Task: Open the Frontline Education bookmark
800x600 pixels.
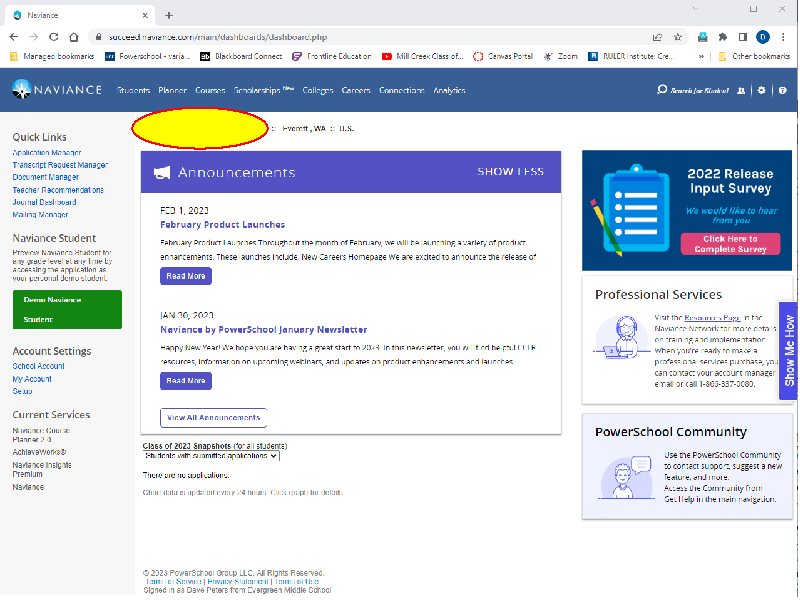Action: point(332,56)
